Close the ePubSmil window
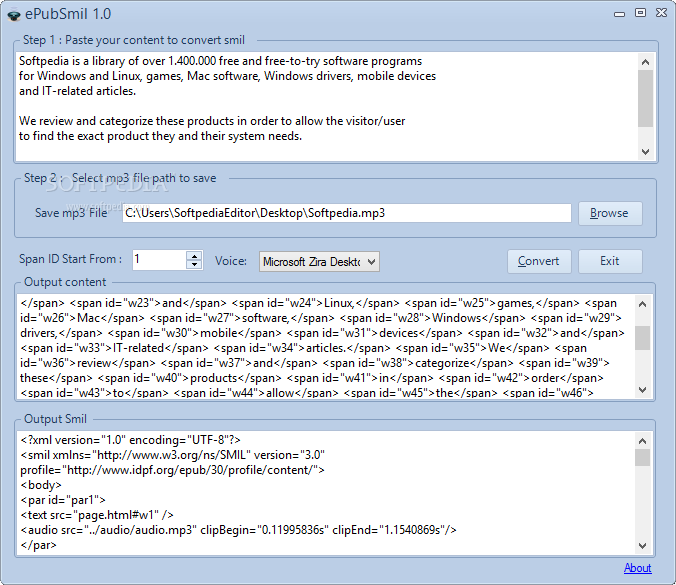Viewport: 676px width, 585px height. pyautogui.click(x=662, y=13)
